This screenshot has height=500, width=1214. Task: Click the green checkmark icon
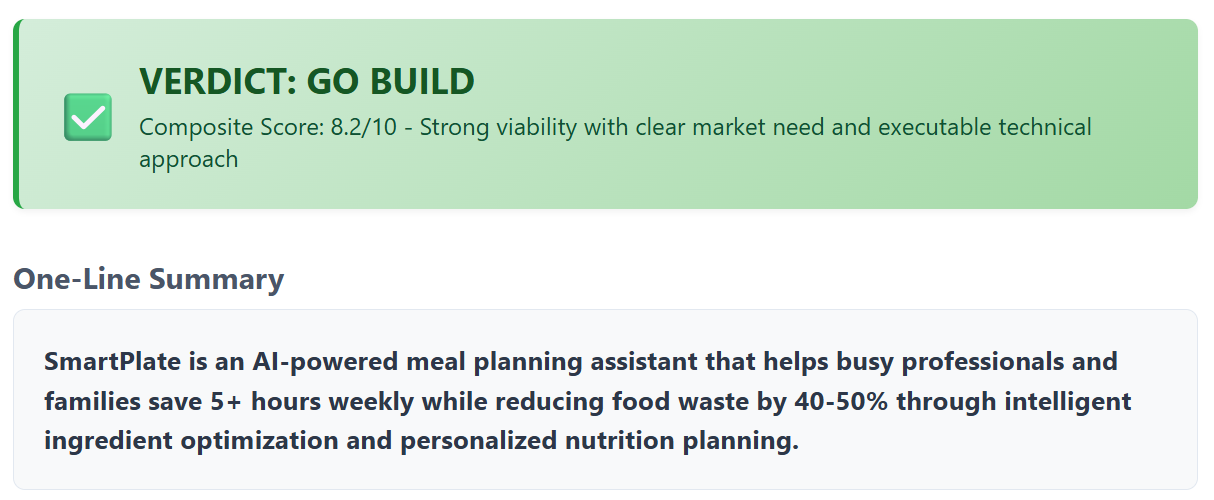pyautogui.click(x=88, y=117)
